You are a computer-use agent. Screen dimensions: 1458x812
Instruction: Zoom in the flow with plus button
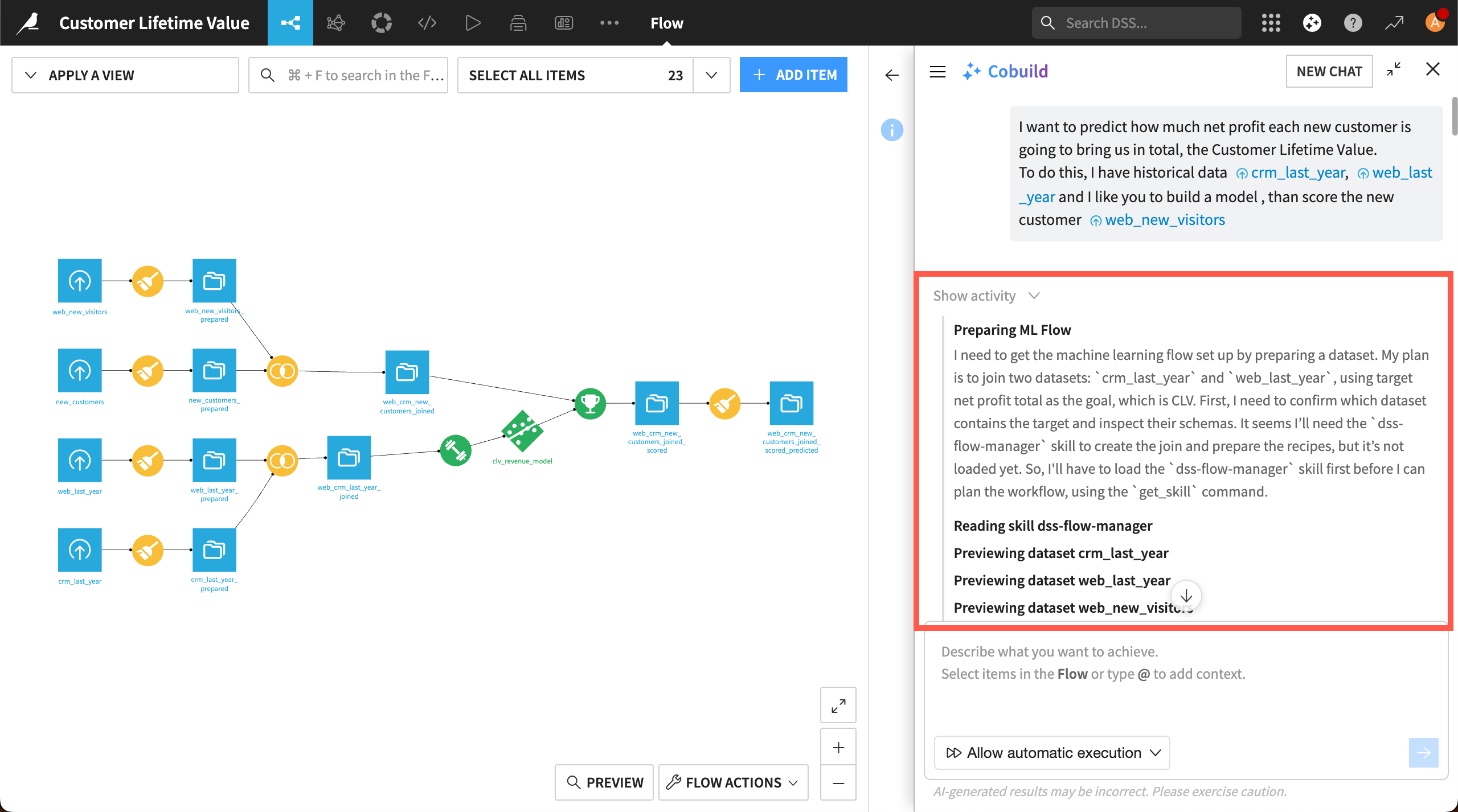coord(838,747)
